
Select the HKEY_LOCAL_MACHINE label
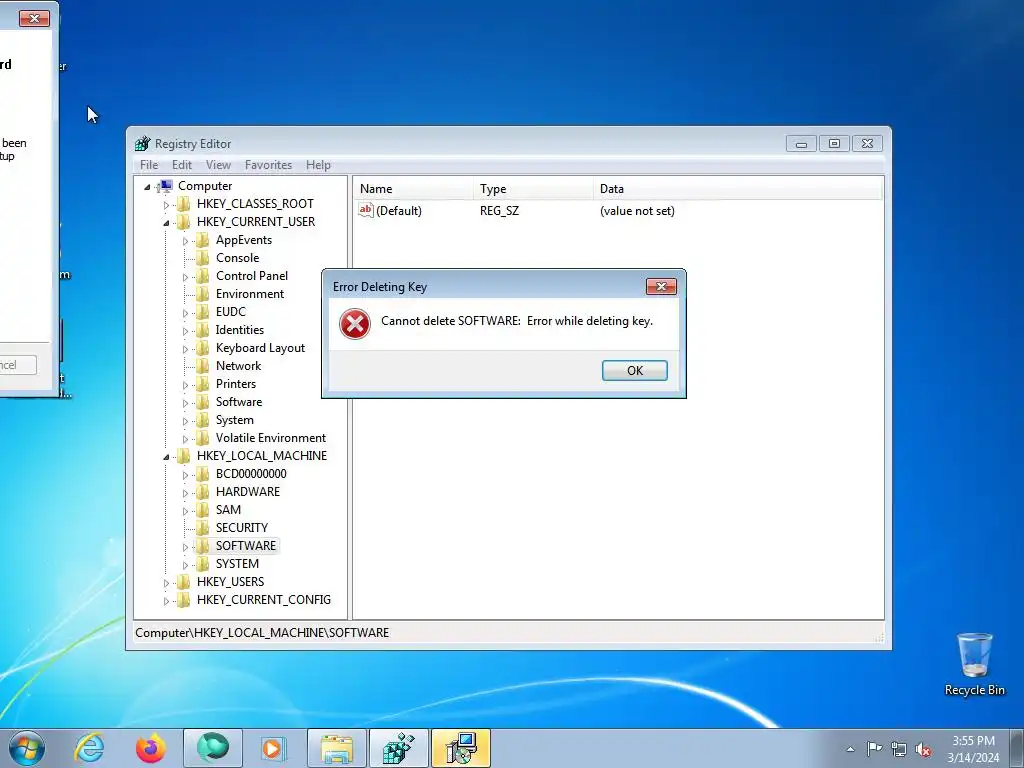tap(262, 456)
